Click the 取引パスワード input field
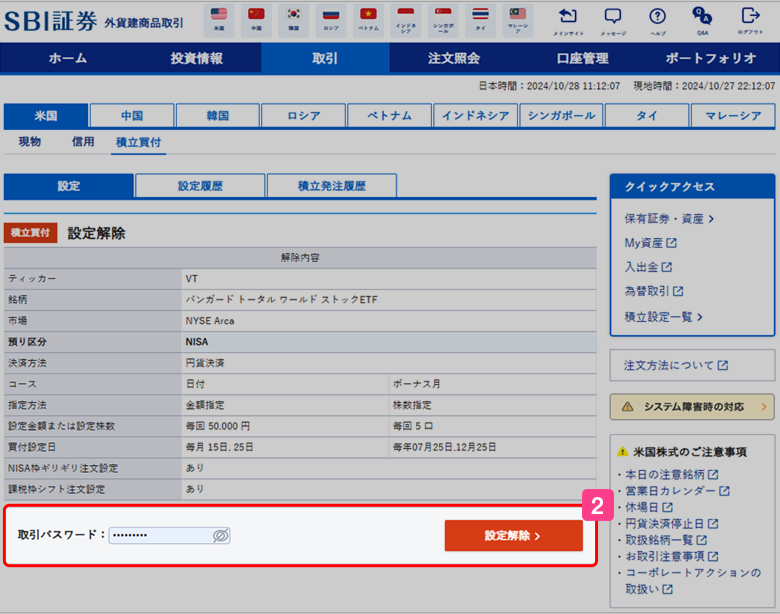 (x=160, y=535)
